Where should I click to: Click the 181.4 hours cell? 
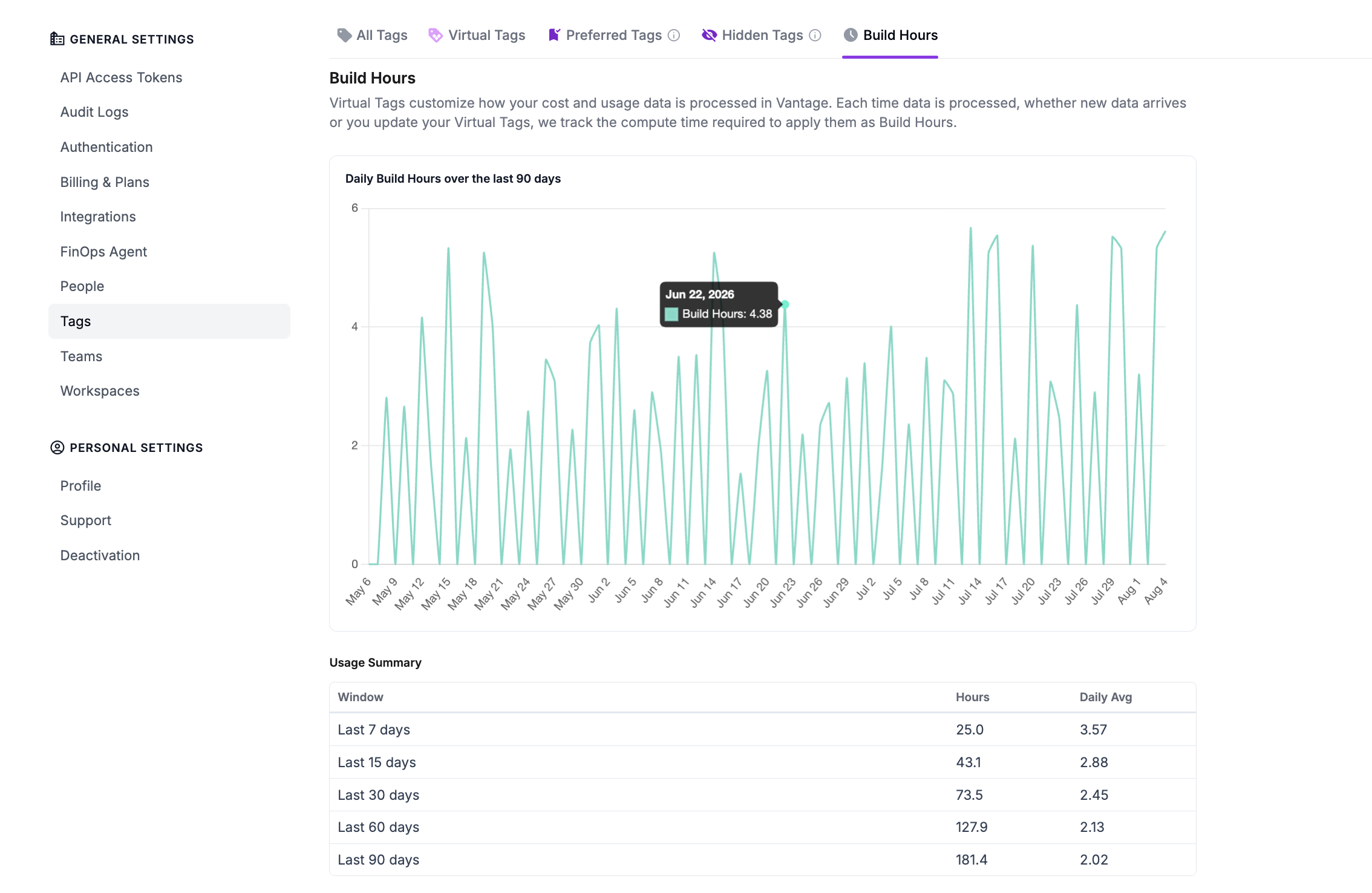(x=972, y=860)
